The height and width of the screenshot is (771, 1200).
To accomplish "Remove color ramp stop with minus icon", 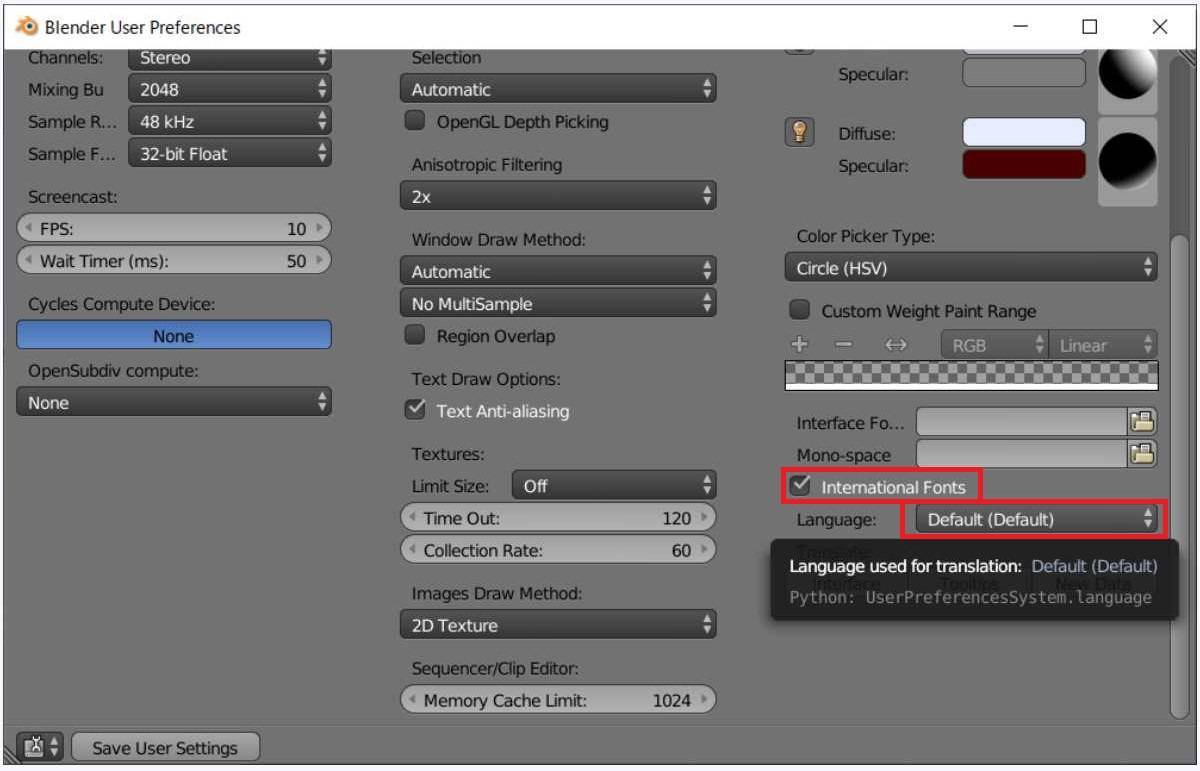I will [x=844, y=345].
